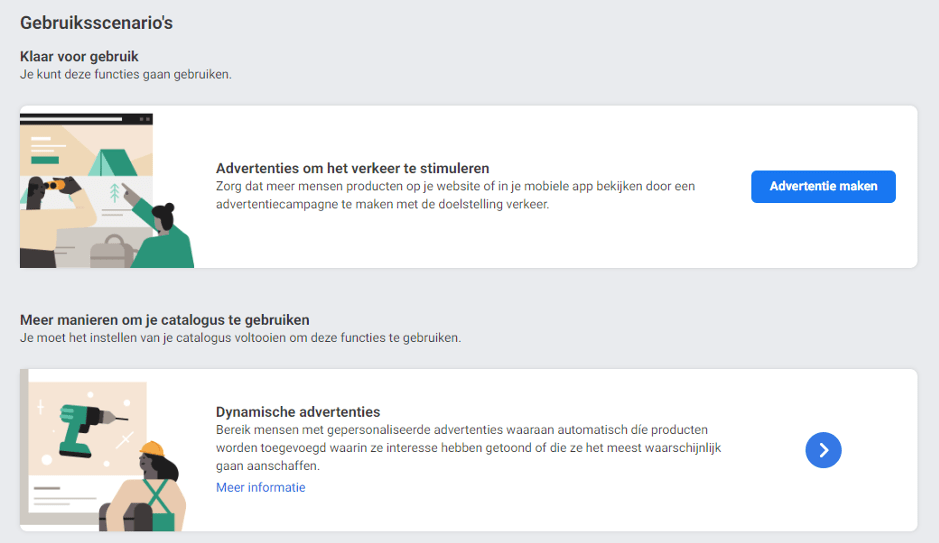Viewport: 939px width, 543px height.
Task: Click the dynamic ads description starting "Bereik mensen"
Action: (468, 448)
